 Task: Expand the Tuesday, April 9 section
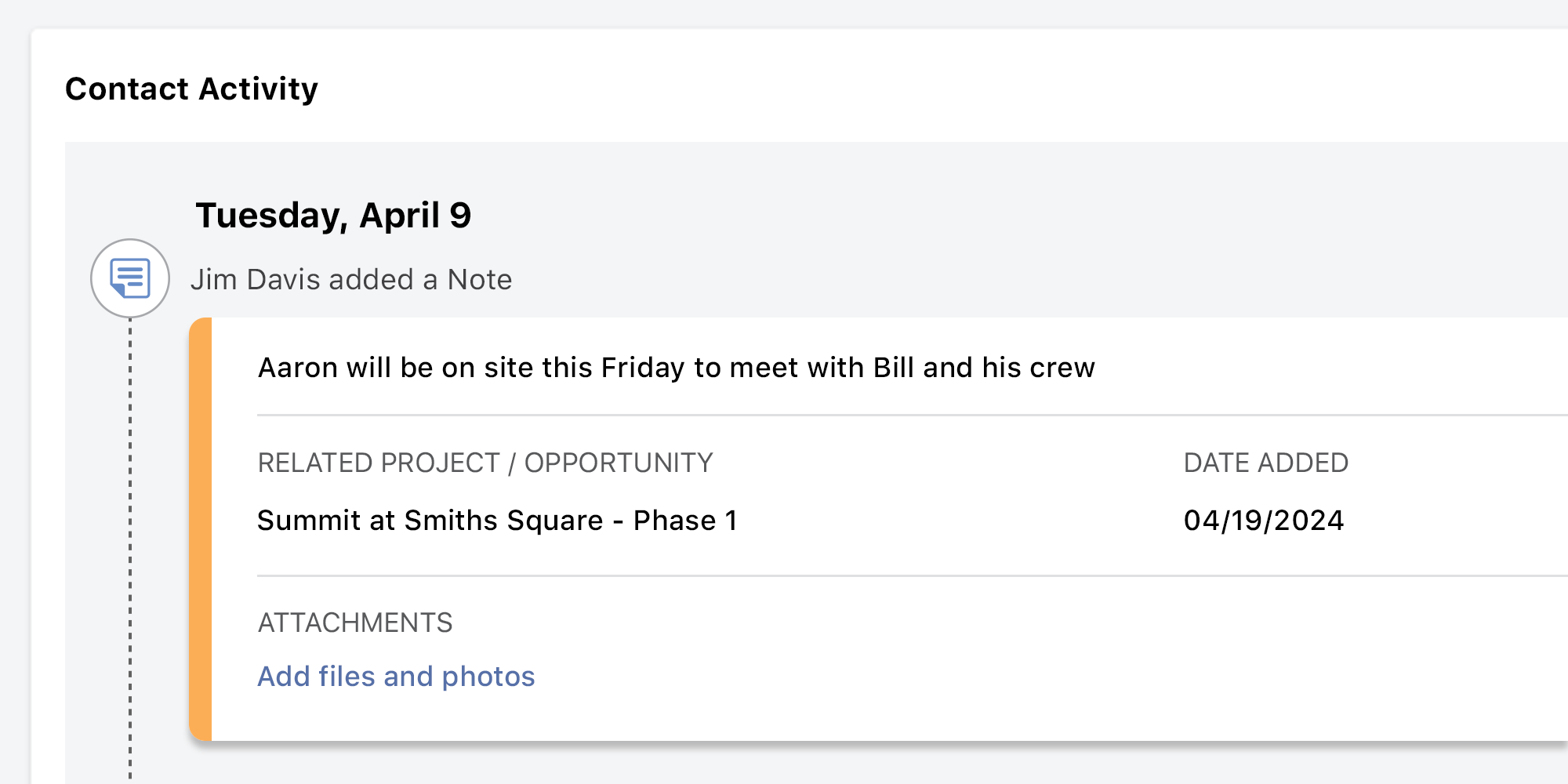point(334,214)
